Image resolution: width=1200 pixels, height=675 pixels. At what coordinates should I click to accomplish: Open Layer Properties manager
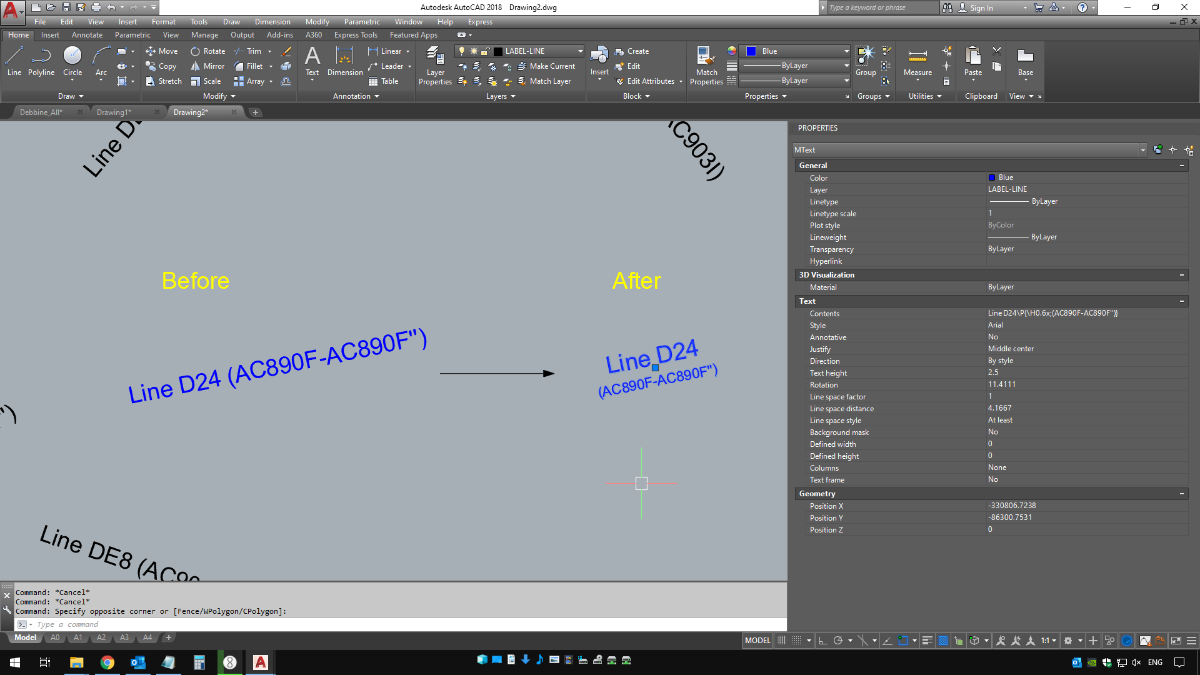[435, 65]
